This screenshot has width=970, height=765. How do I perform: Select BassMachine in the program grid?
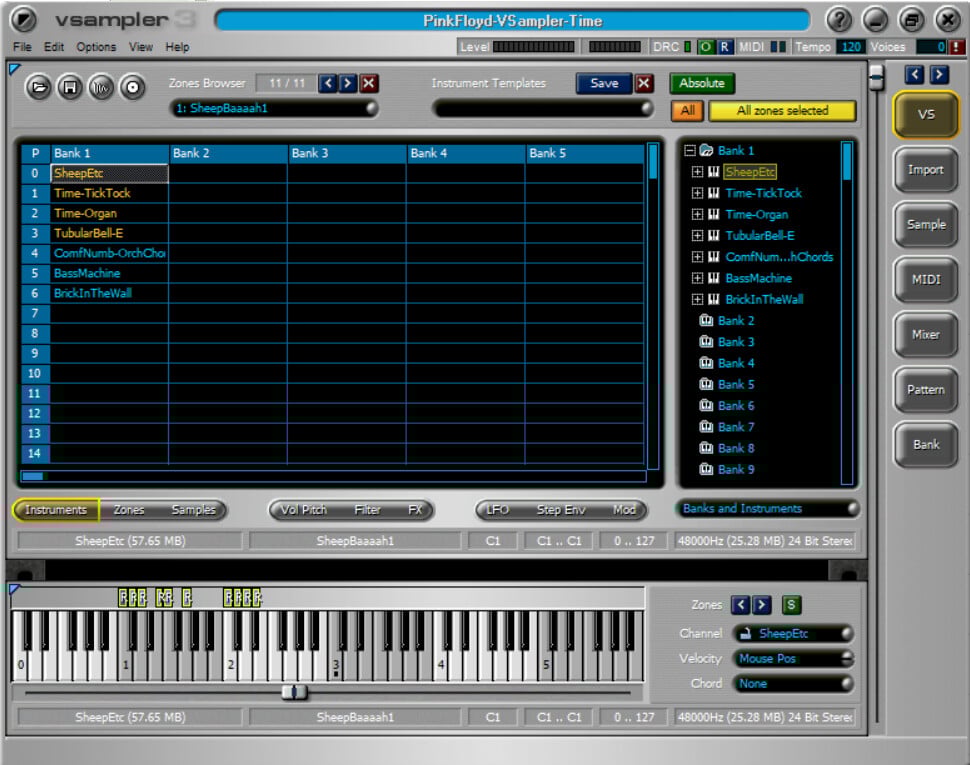click(87, 273)
